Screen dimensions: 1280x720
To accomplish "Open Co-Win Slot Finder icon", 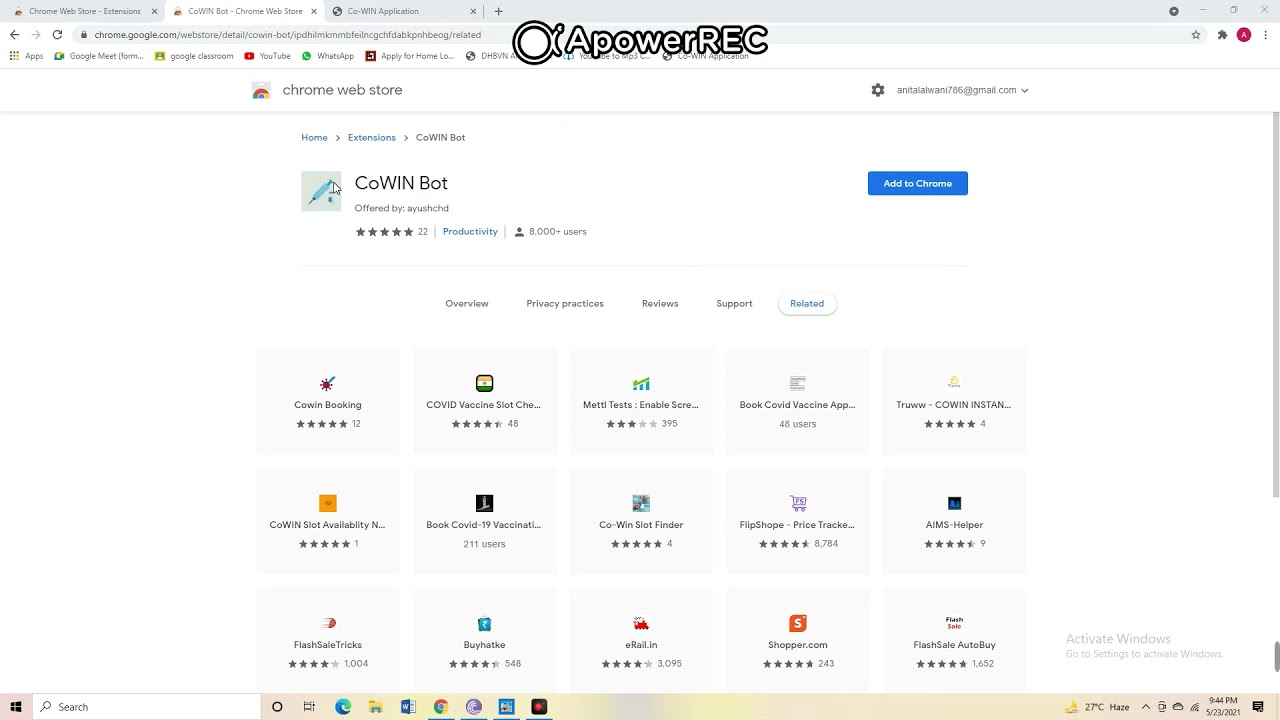I will point(641,503).
